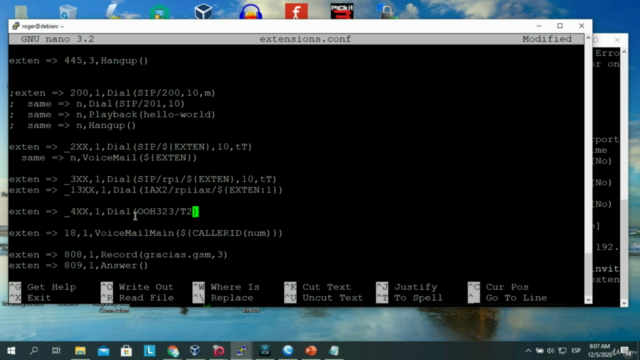This screenshot has height=360, width=640.
Task: Open the blue L app on the taskbar
Action: pyautogui.click(x=149, y=351)
